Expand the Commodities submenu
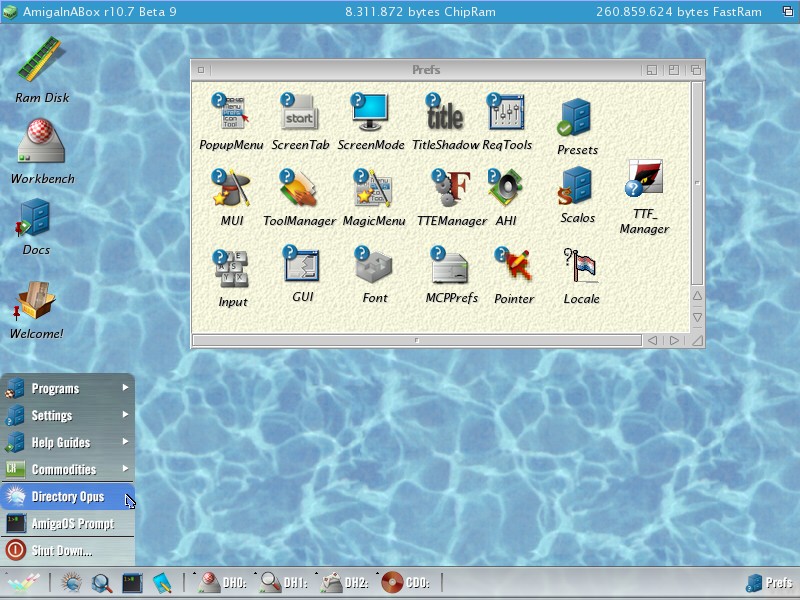Screen dimensions: 800x600 pos(67,469)
